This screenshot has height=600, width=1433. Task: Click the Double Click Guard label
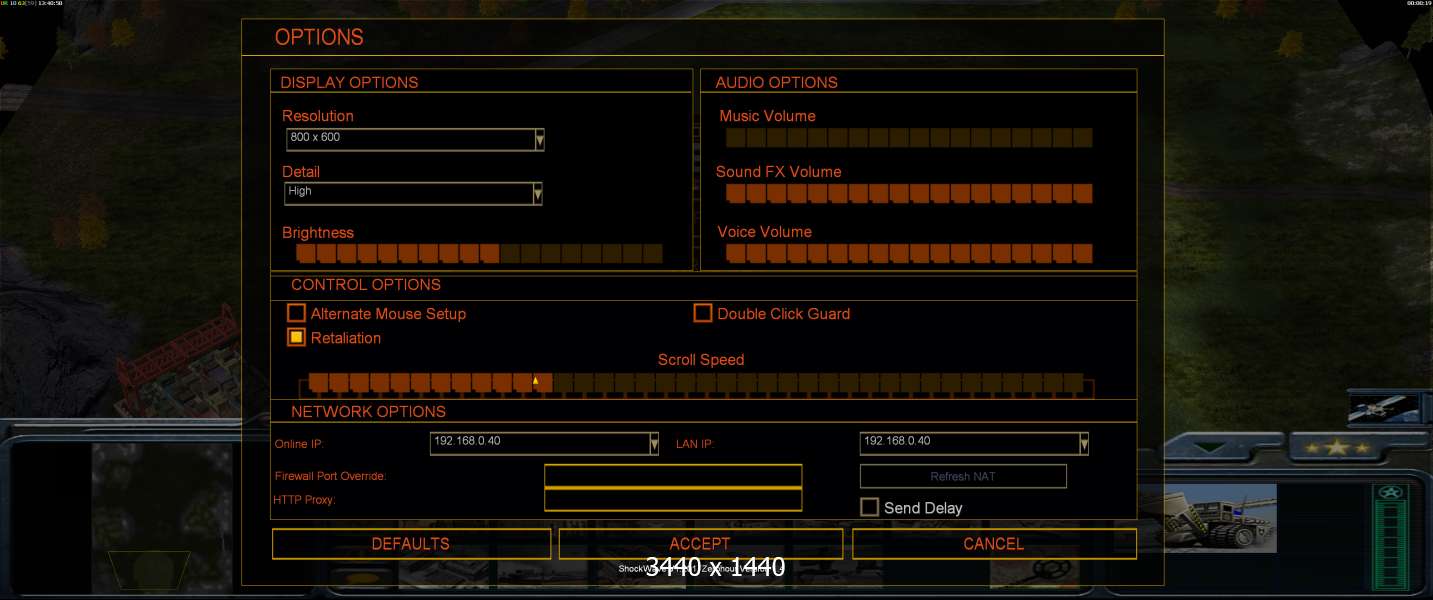coord(784,314)
